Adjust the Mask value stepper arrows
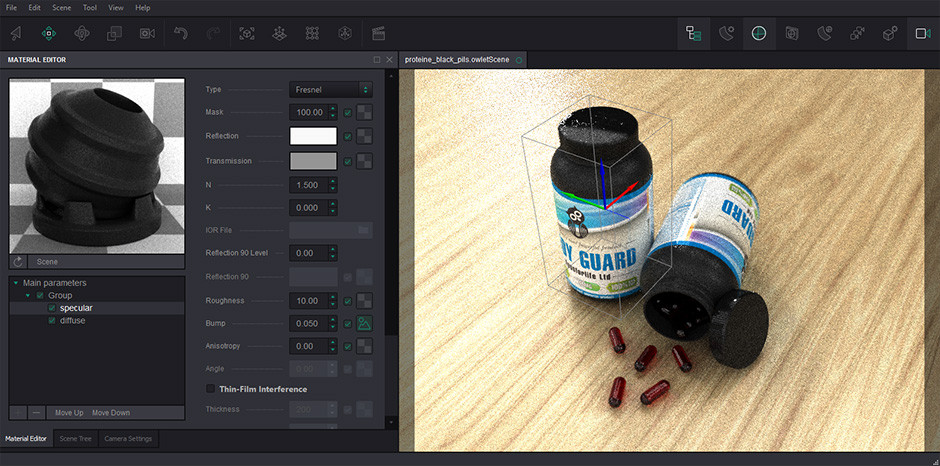 333,112
